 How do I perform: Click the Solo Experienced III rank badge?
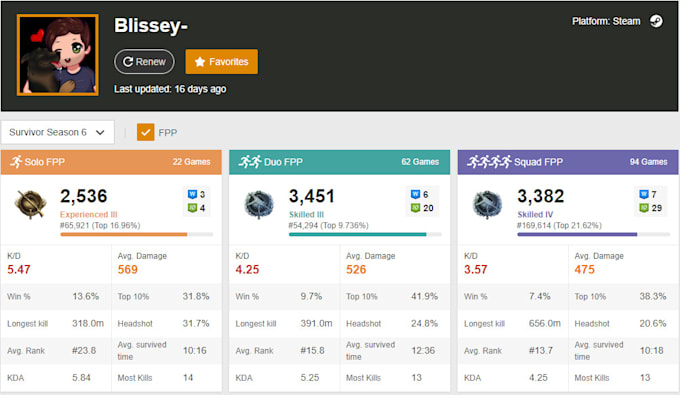[30, 204]
